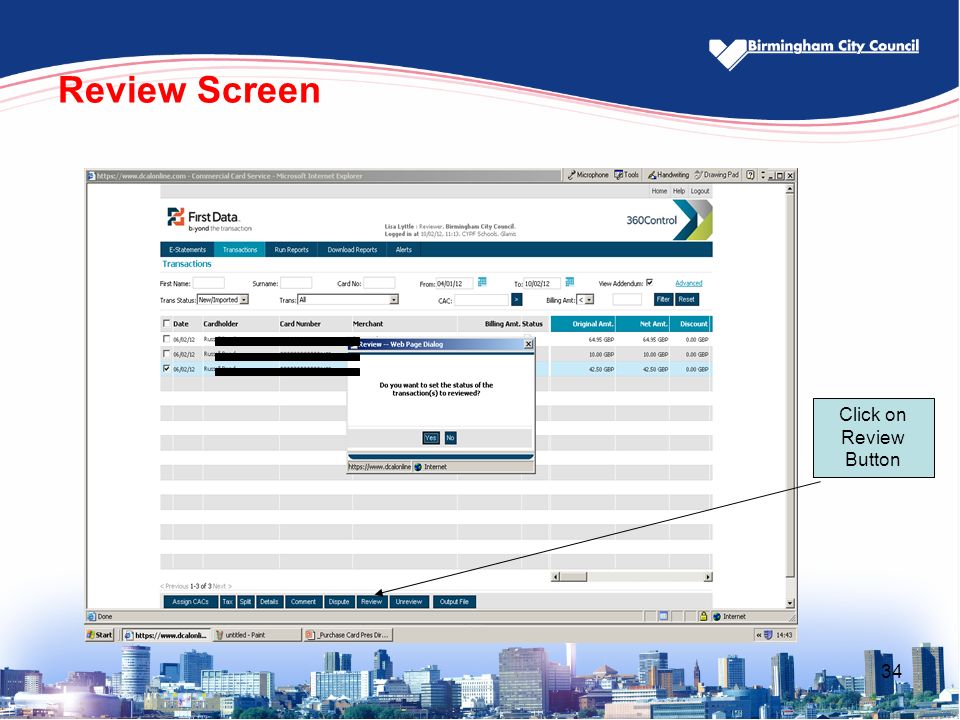Click the Comment button
This screenshot has width=960, height=720.
point(304,602)
